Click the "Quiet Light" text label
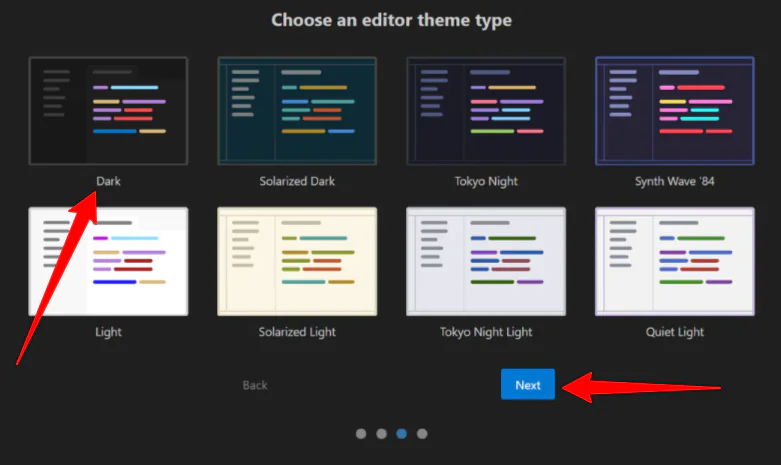Viewport: 781px width, 465px height. click(675, 332)
